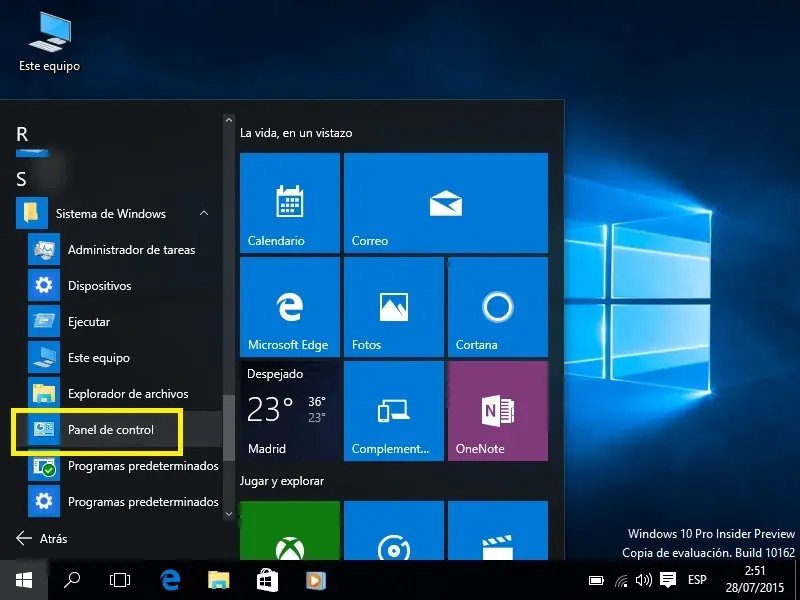Launch Edge from the taskbar

170,580
